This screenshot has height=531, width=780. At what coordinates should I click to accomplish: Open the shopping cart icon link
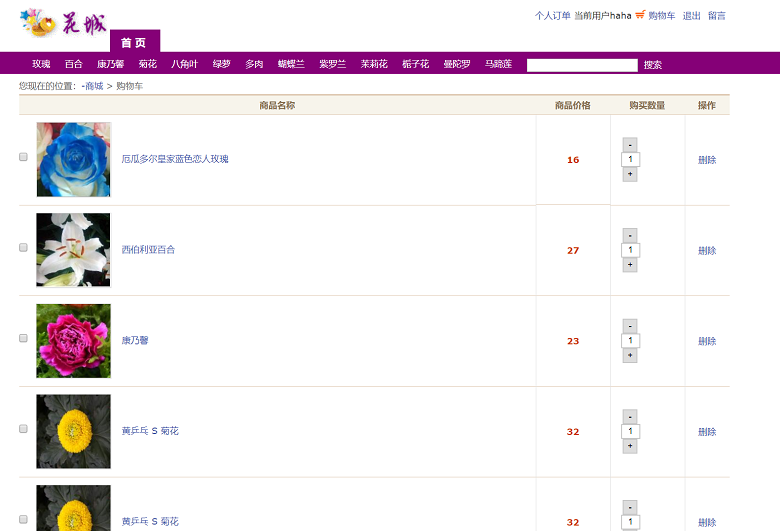(640, 14)
